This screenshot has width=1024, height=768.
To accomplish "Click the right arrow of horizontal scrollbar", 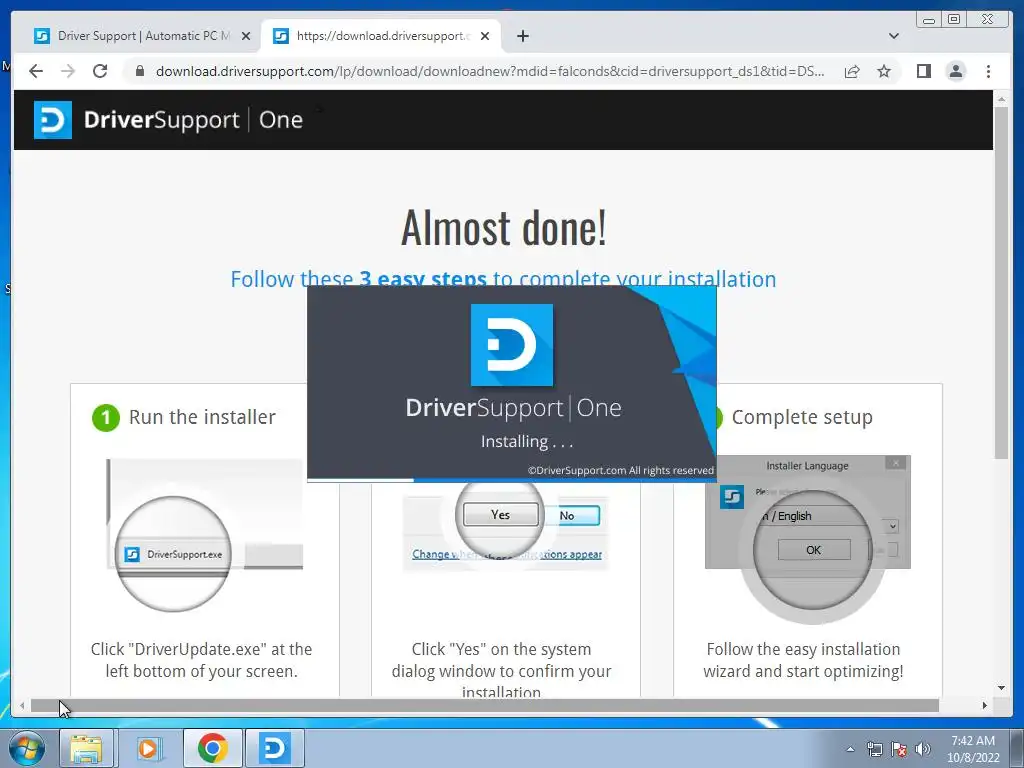I will [x=985, y=705].
